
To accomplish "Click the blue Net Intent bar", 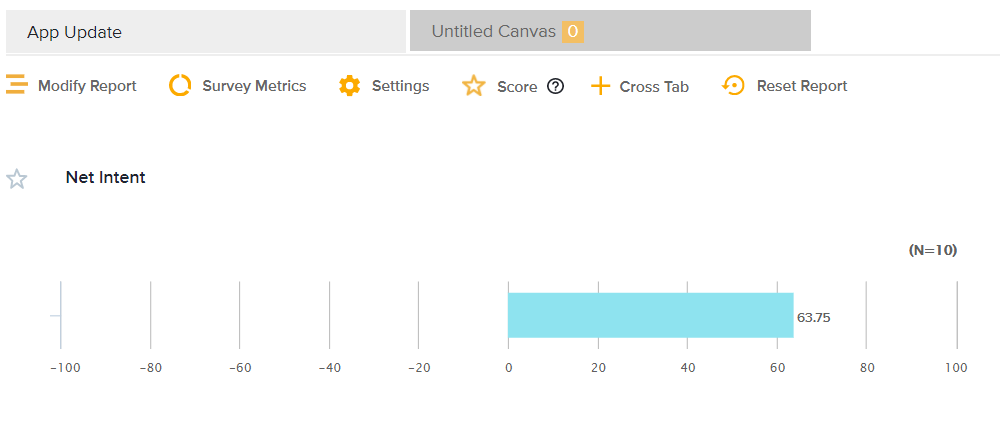I will coord(650,315).
